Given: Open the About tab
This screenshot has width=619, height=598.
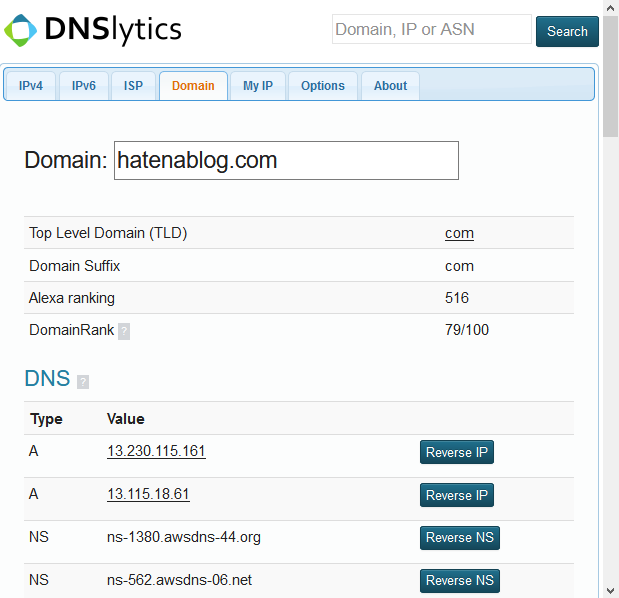Looking at the screenshot, I should (390, 86).
